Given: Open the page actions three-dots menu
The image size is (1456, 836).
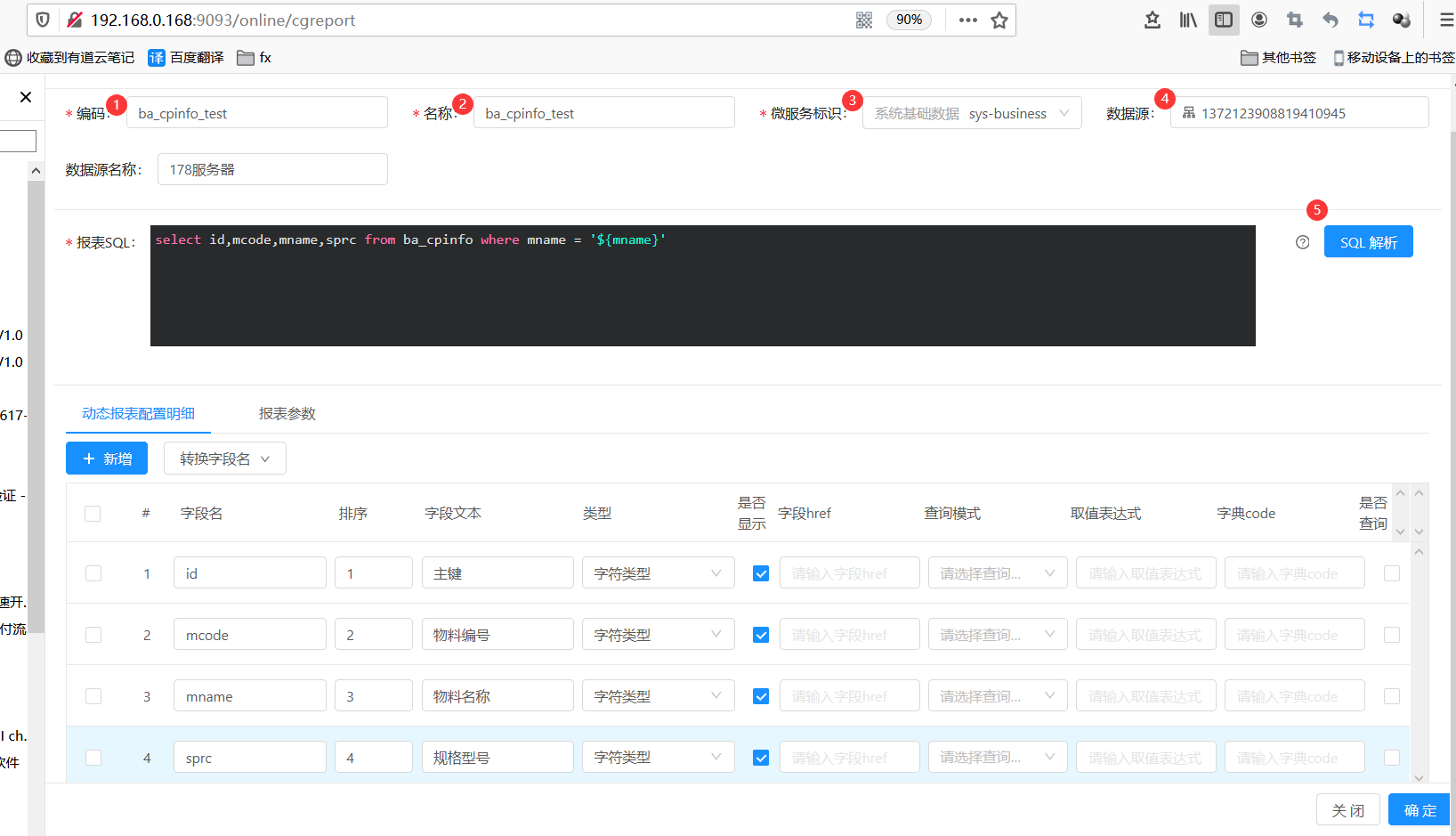Looking at the screenshot, I should tap(968, 20).
